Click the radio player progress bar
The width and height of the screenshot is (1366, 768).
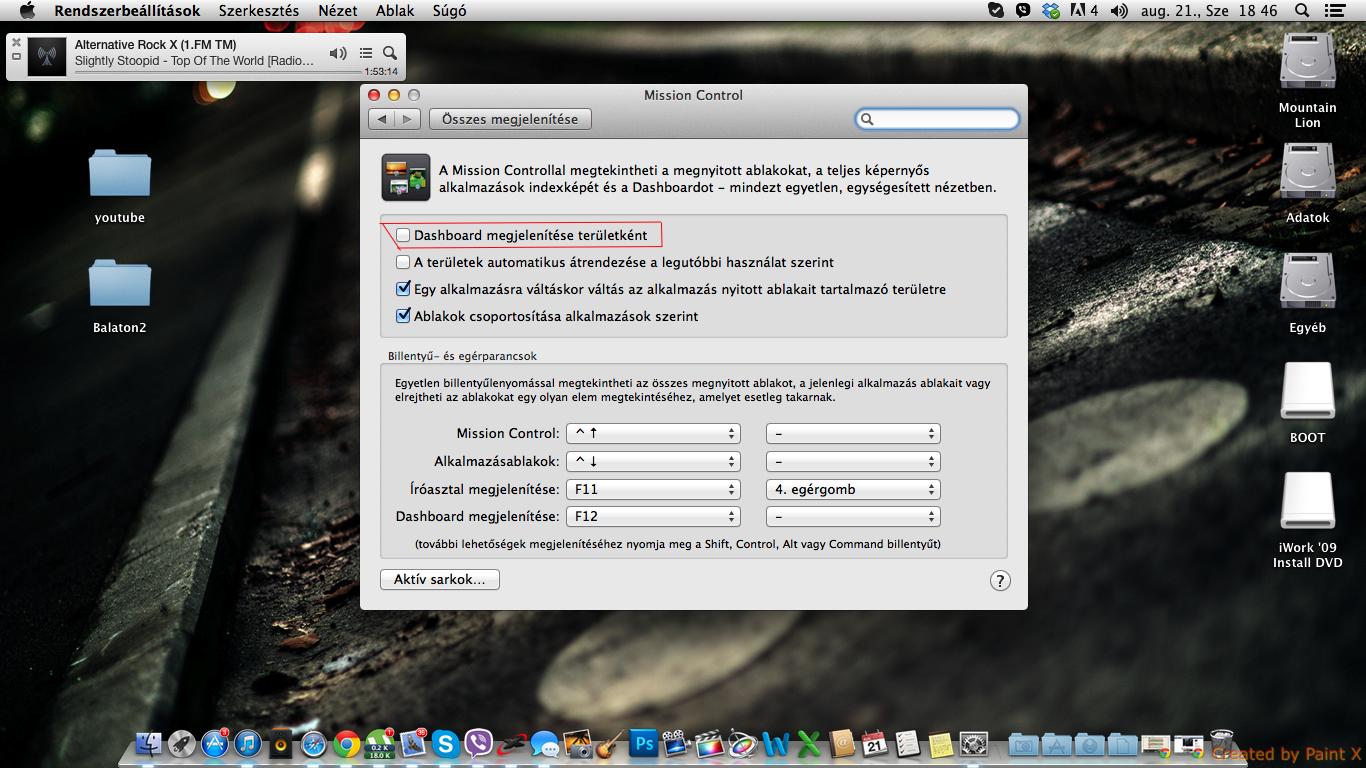click(217, 72)
